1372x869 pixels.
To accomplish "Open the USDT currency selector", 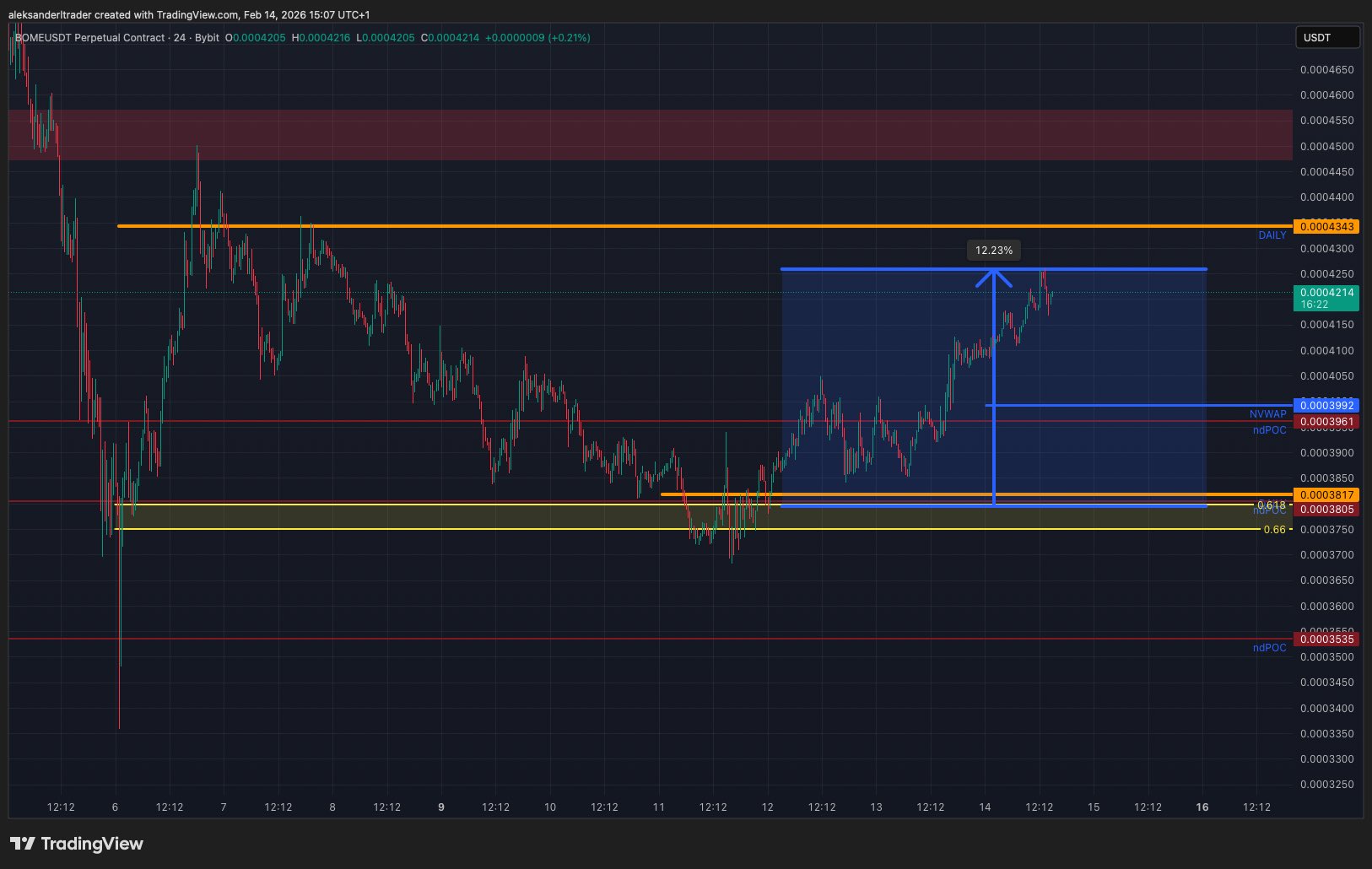I will click(x=1326, y=37).
